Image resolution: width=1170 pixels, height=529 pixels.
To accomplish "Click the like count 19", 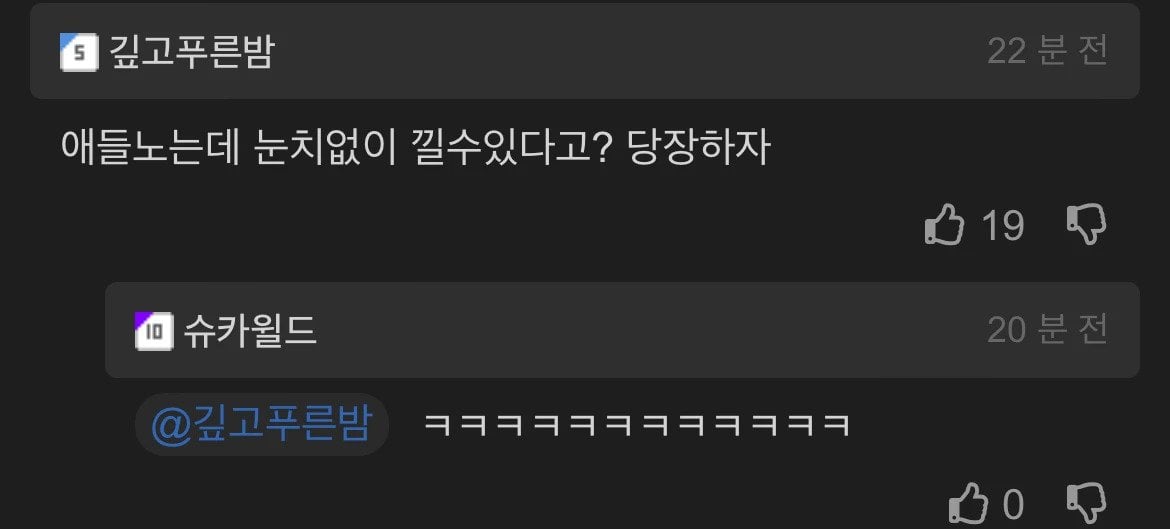I will (1002, 225).
